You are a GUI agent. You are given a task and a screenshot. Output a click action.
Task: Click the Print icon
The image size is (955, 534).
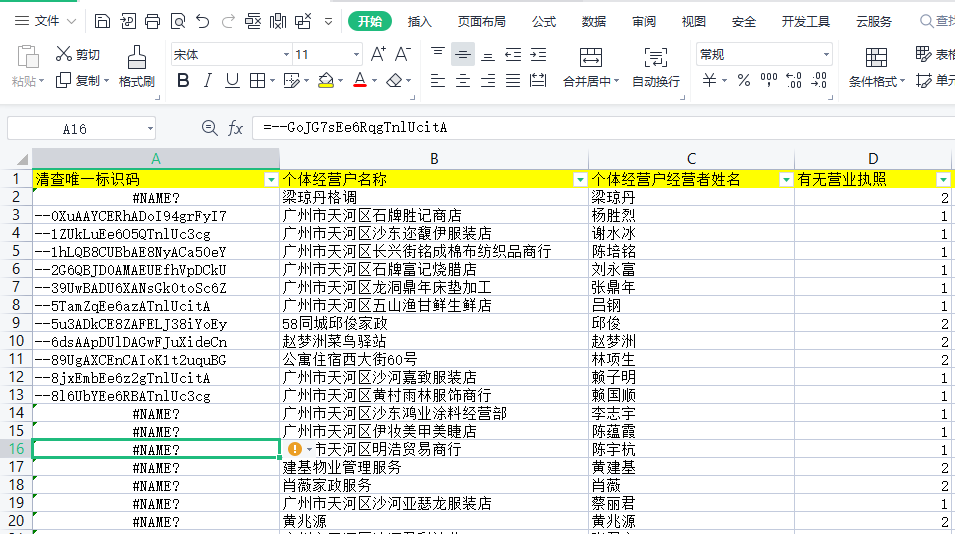tap(152, 22)
